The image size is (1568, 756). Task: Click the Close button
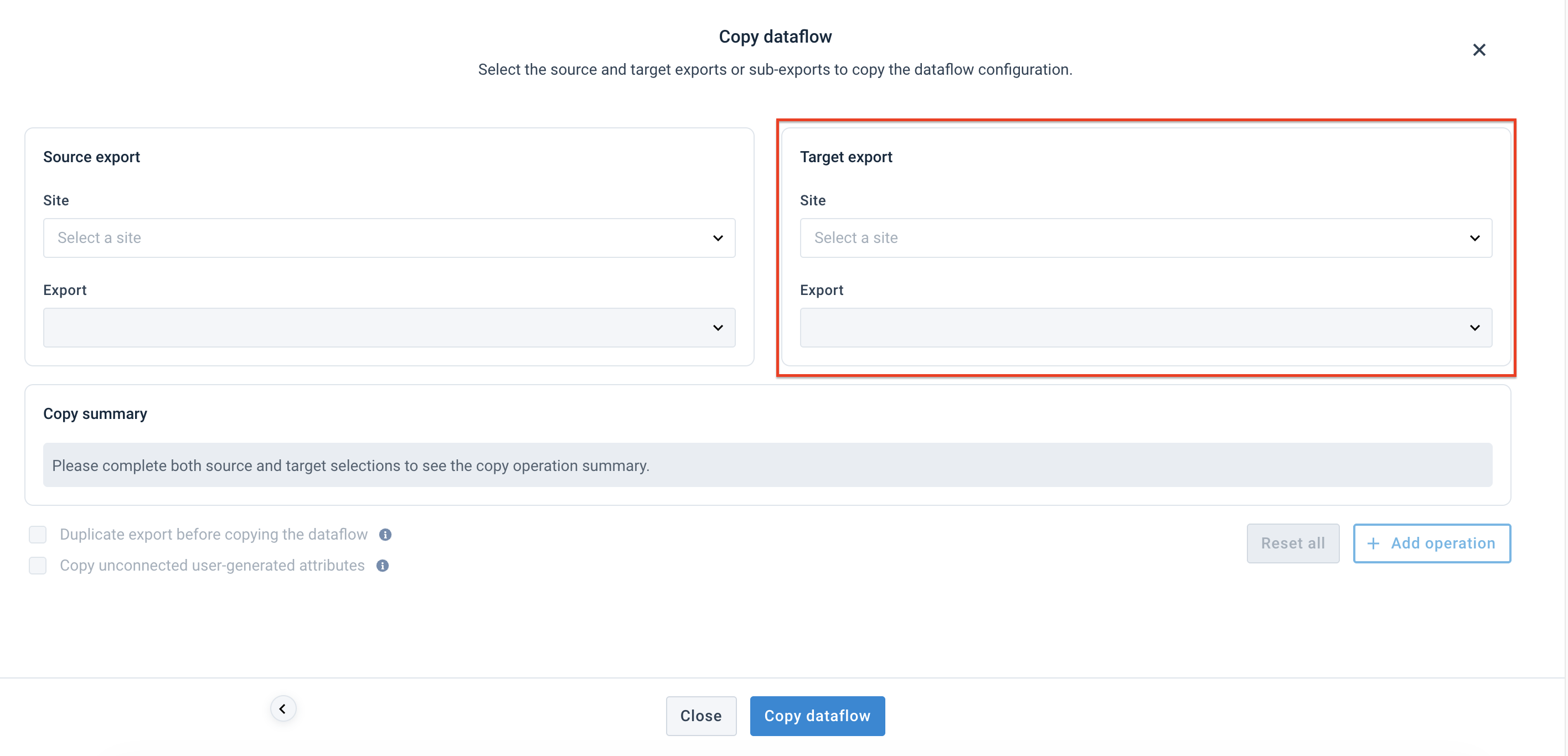(x=700, y=716)
